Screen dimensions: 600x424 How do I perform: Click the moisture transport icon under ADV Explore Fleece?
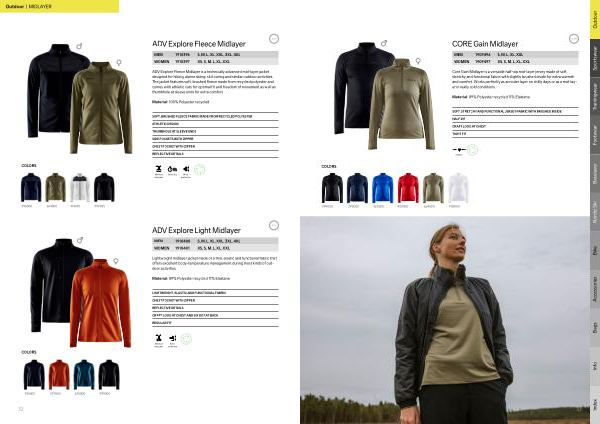pos(159,169)
